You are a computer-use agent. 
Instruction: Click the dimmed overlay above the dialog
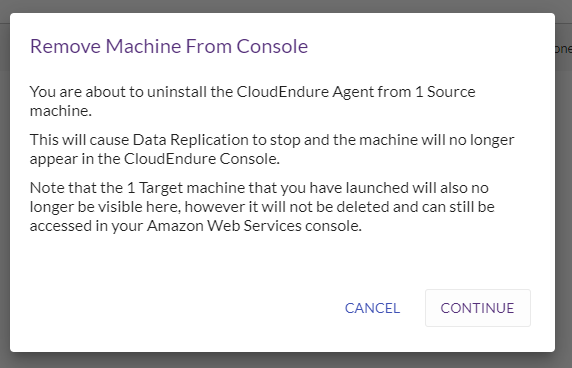pos(286,5)
